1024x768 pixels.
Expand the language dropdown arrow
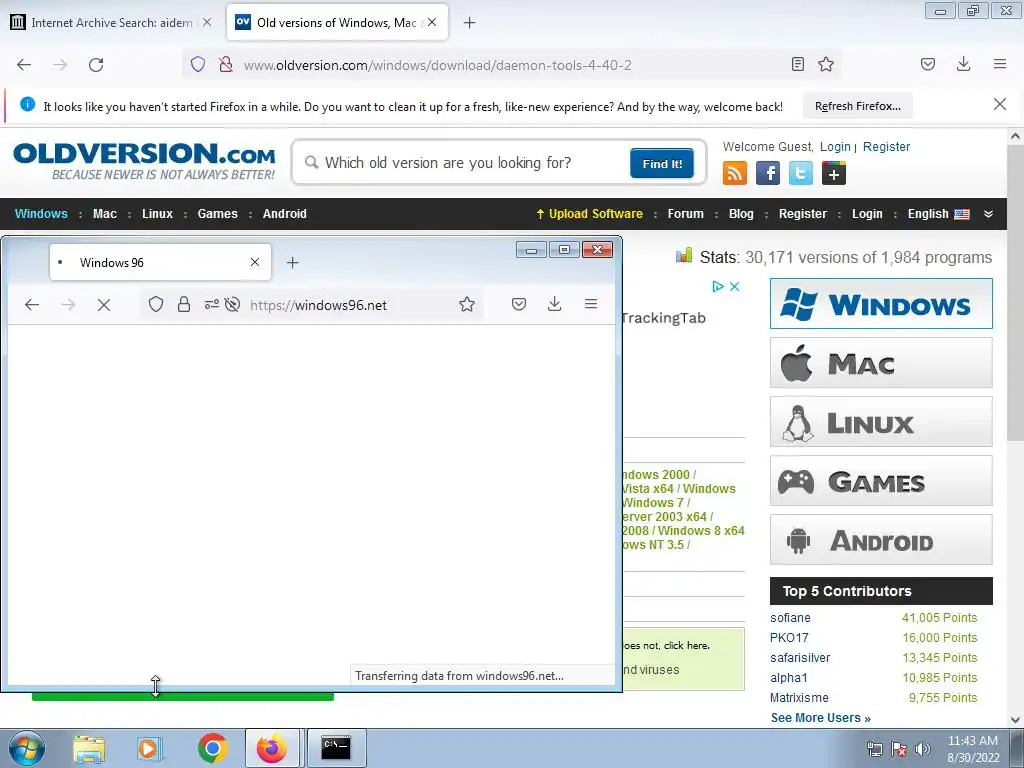988,214
